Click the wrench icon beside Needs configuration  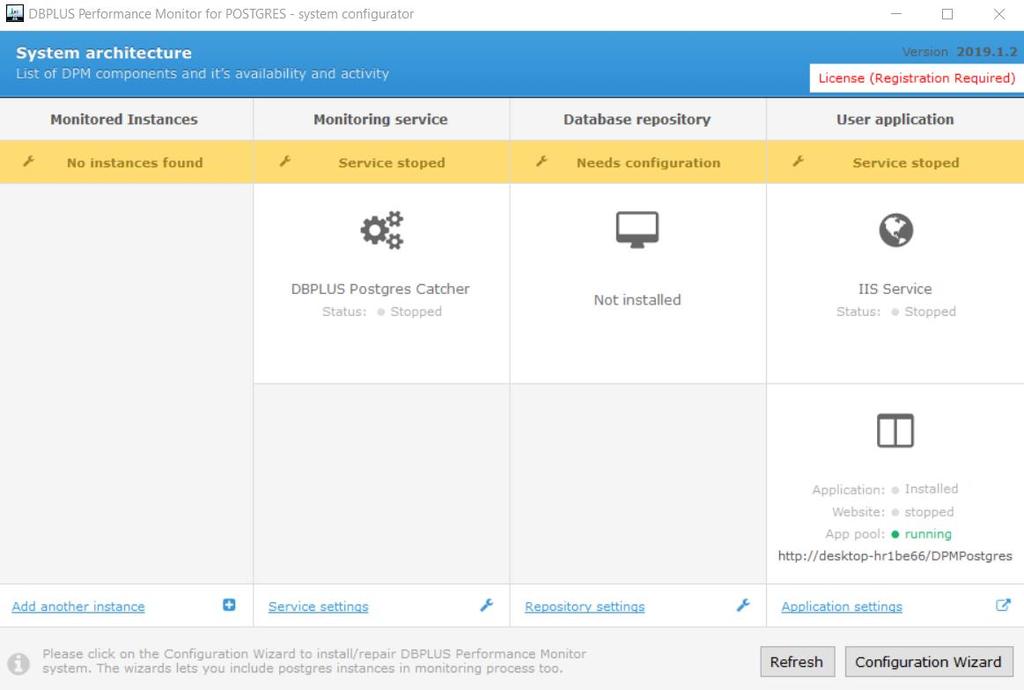coord(542,161)
